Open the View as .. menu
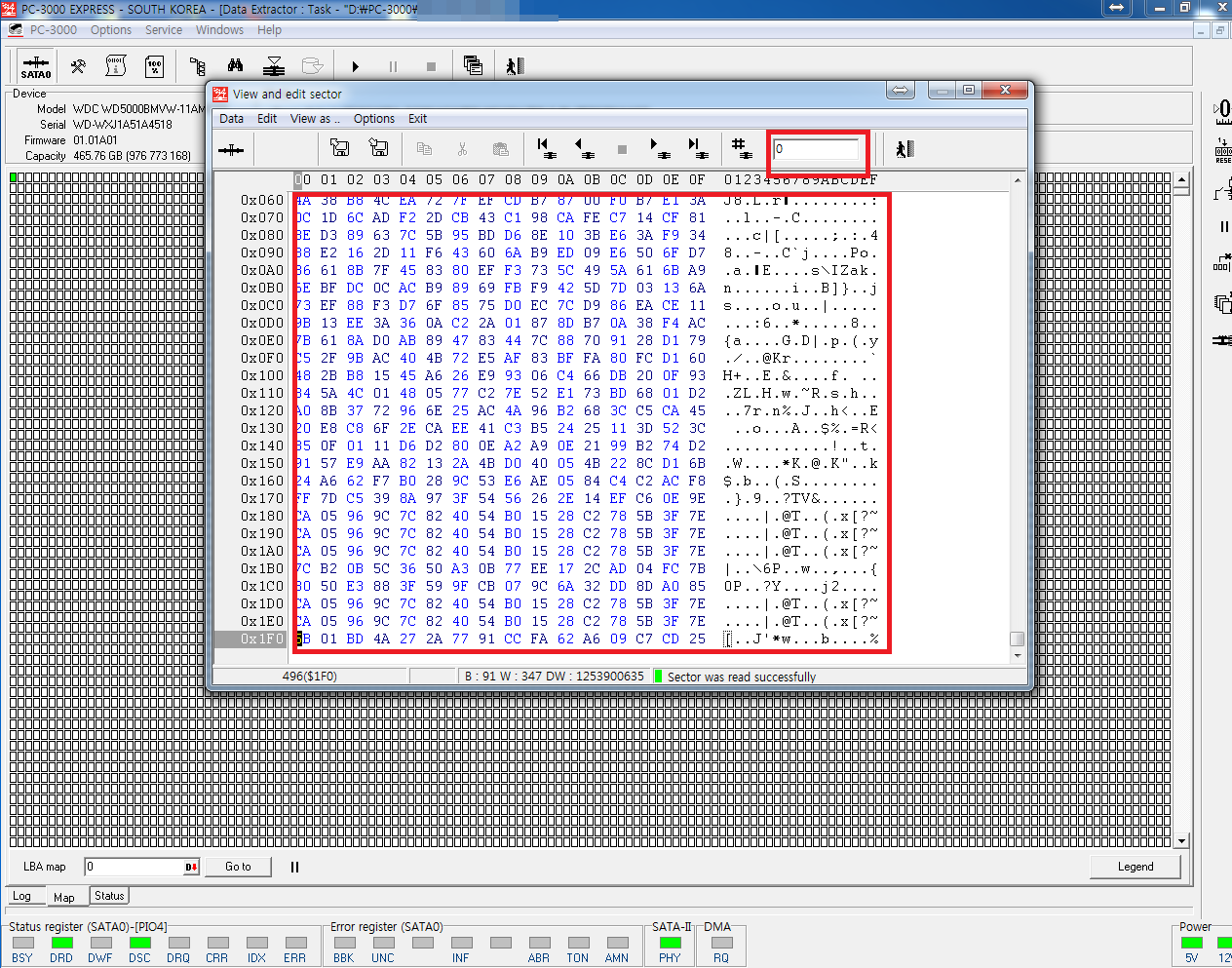Image resolution: width=1232 pixels, height=968 pixels. pos(315,119)
